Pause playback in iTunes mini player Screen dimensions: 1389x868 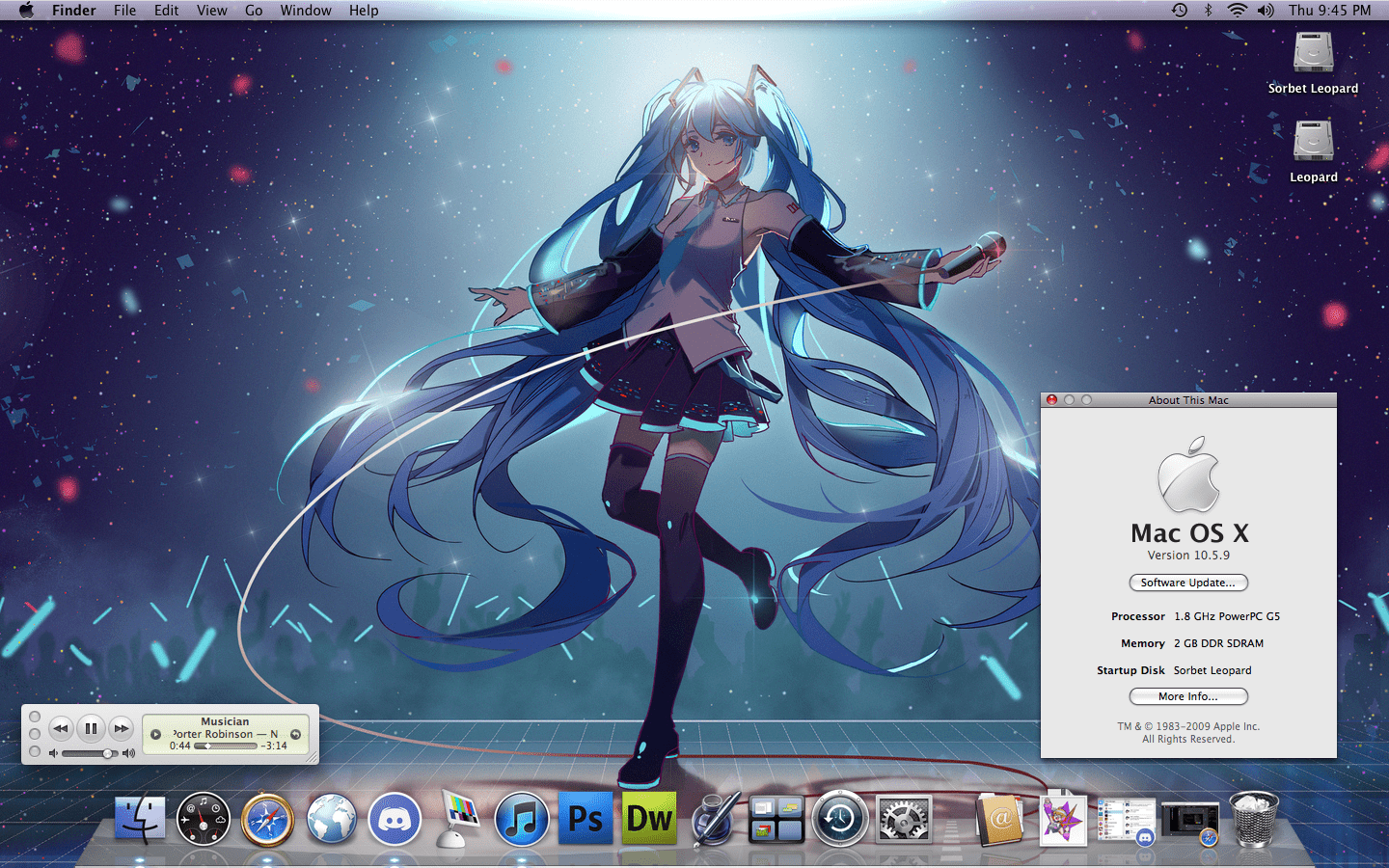(x=91, y=728)
